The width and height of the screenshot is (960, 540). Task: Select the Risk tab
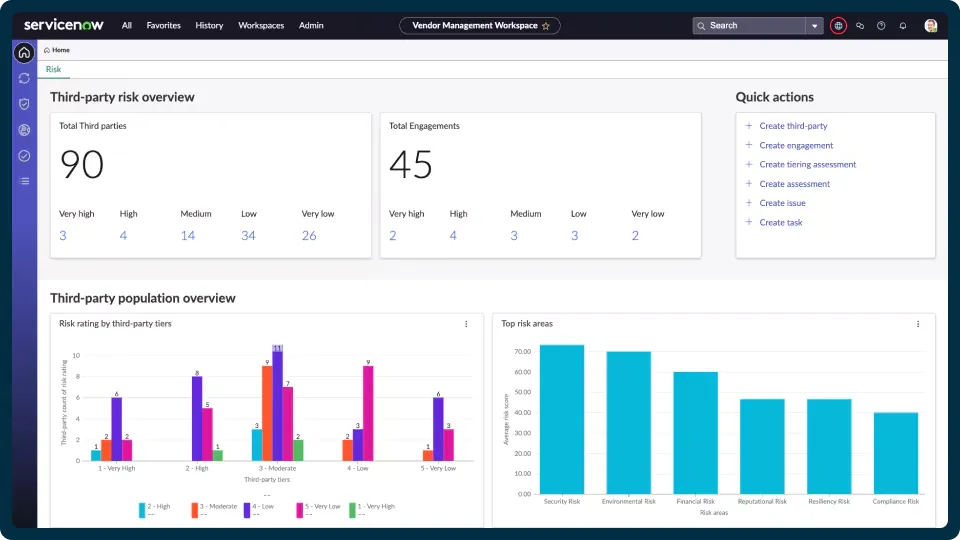(x=53, y=69)
